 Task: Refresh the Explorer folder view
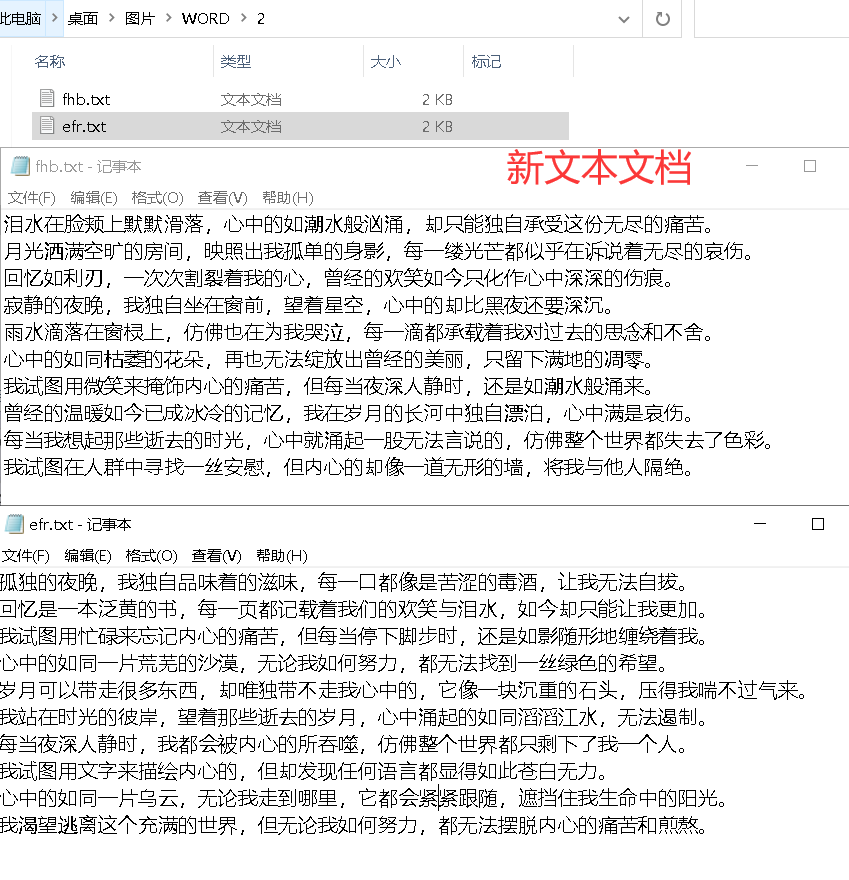(663, 19)
